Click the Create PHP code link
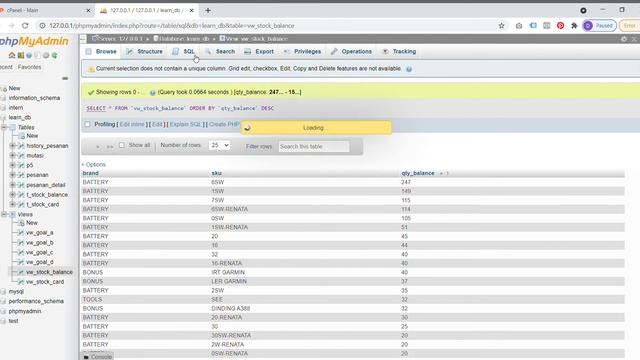Image resolution: width=640 pixels, height=360 pixels. click(x=224, y=124)
